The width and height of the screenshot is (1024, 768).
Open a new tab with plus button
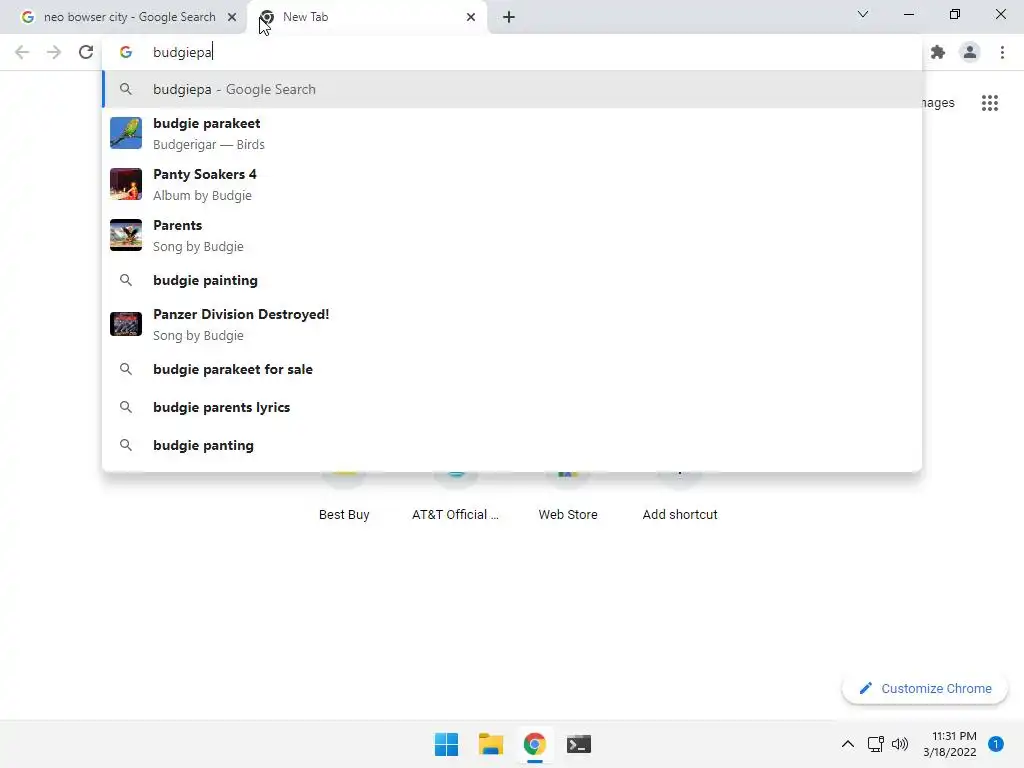click(x=509, y=17)
